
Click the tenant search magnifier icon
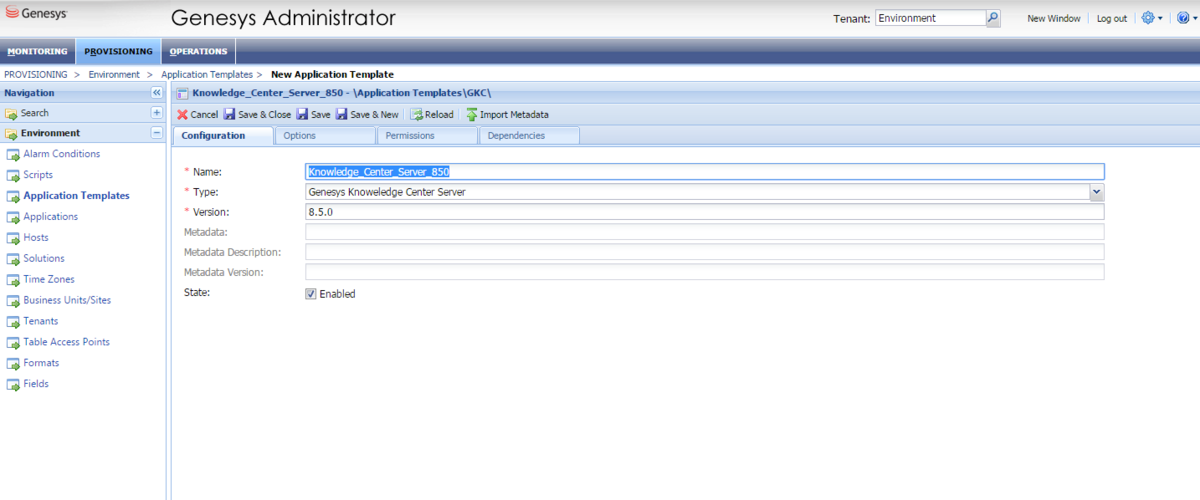[x=993, y=18]
